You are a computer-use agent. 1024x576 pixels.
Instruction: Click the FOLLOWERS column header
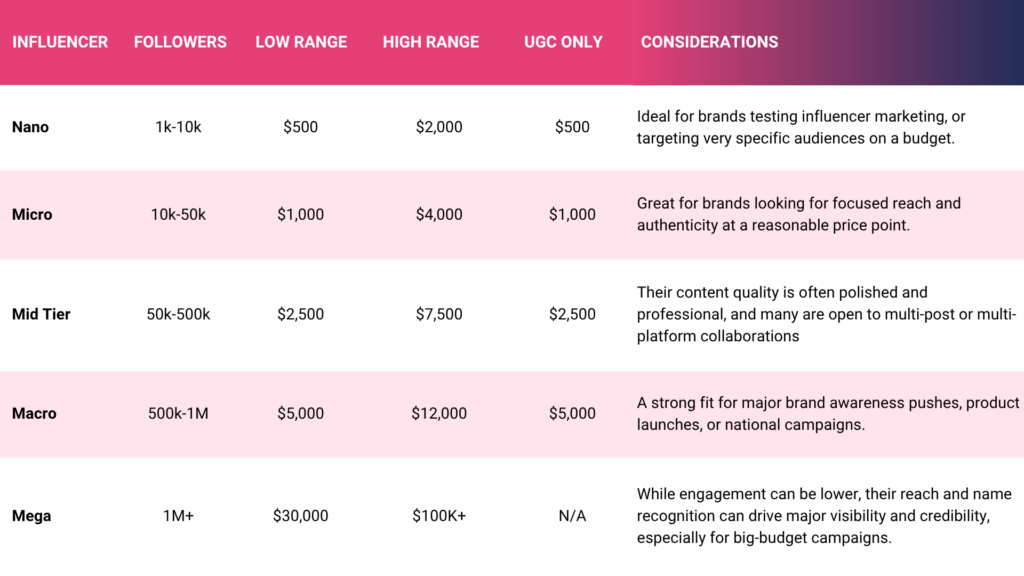click(180, 42)
